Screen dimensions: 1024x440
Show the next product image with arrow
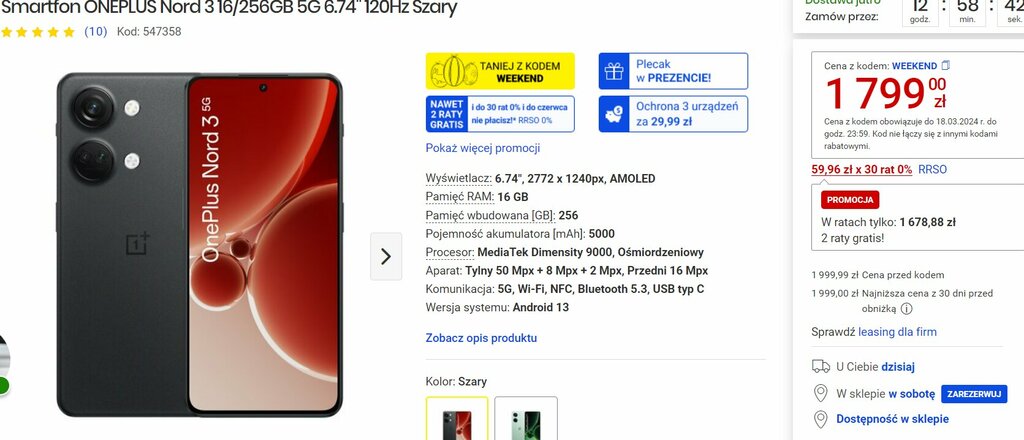click(x=386, y=257)
